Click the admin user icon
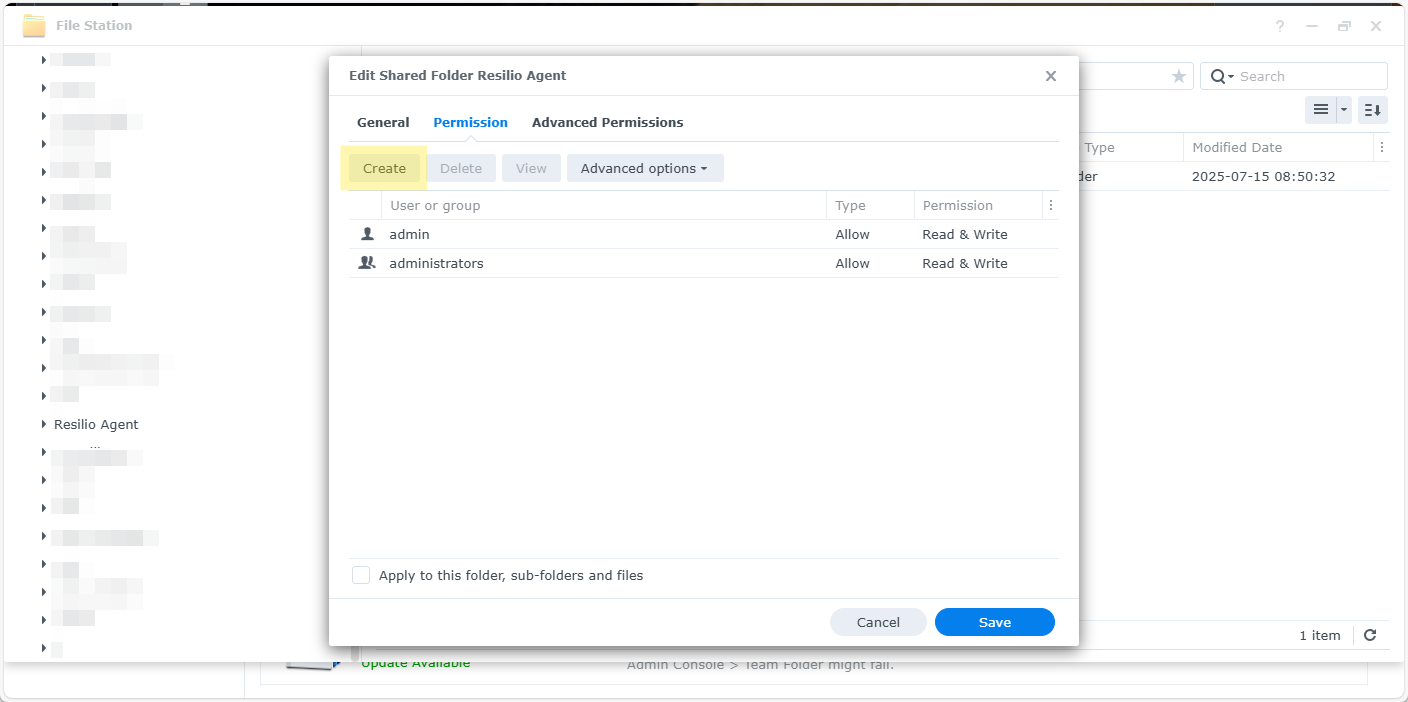This screenshot has width=1408, height=702. click(x=367, y=234)
